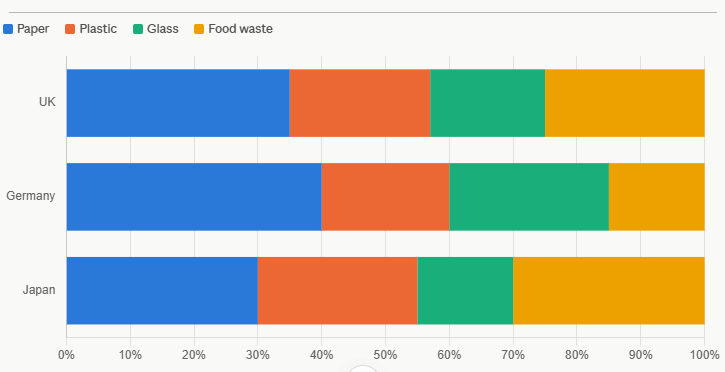The height and width of the screenshot is (372, 725).
Task: Select the Germany Glass bar segment
Action: pyautogui.click(x=529, y=197)
